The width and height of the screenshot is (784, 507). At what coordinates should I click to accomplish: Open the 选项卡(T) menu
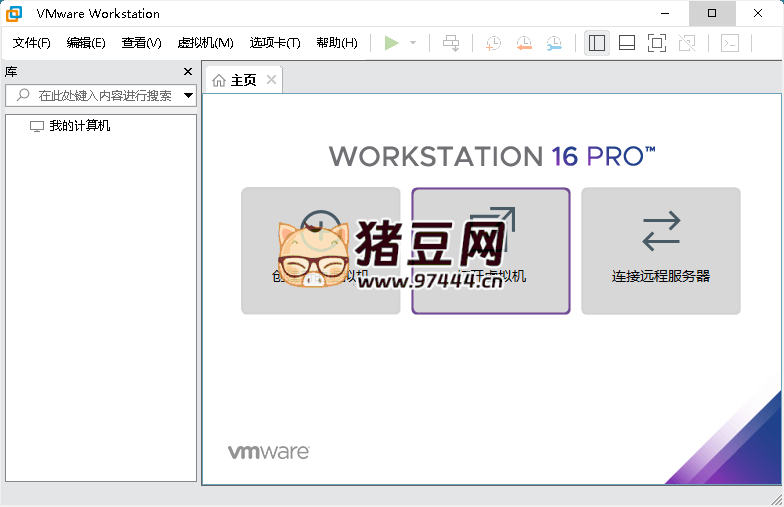pos(275,43)
